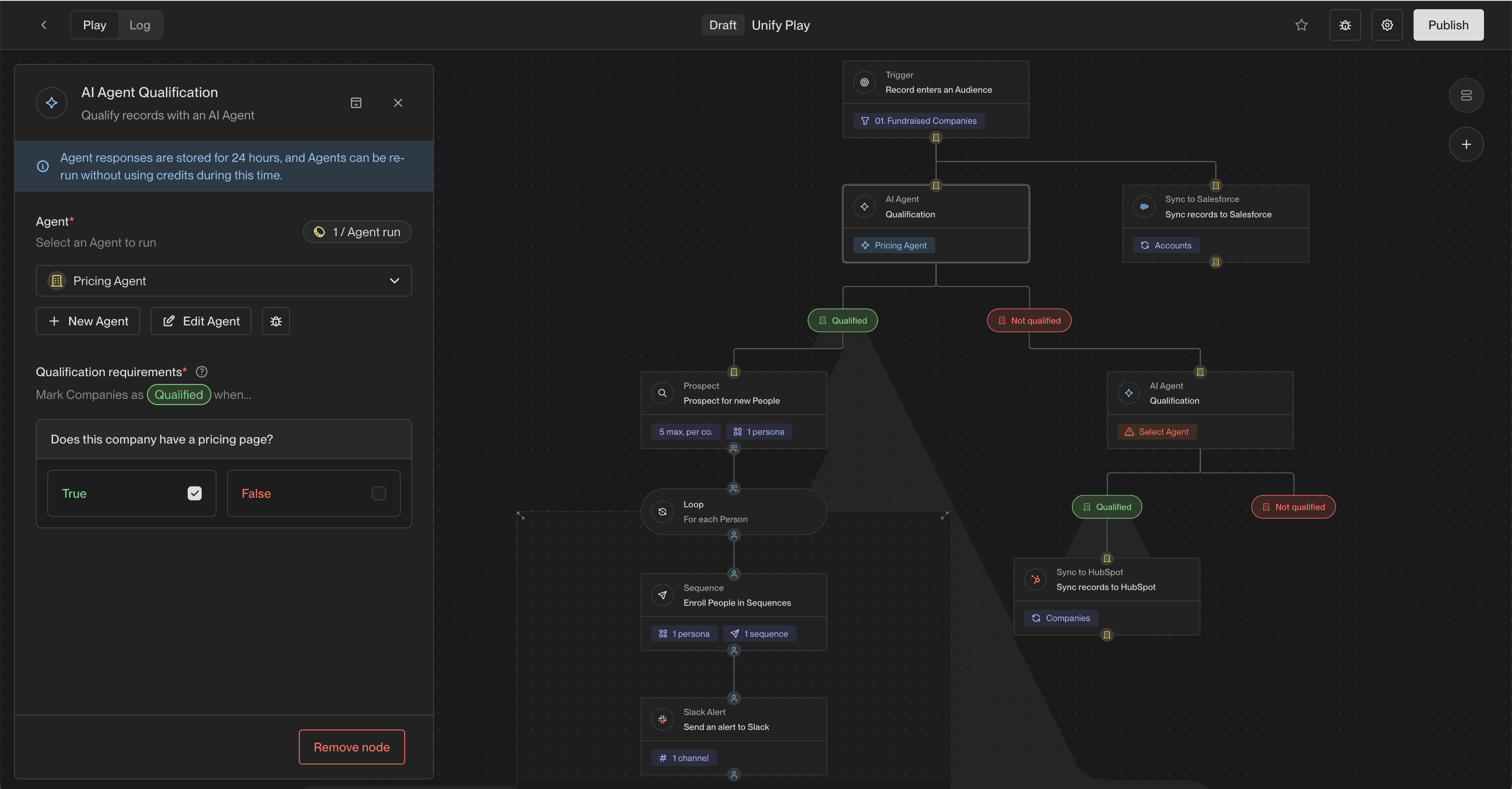Check the False checkbox
This screenshot has height=789, width=1512.
pyautogui.click(x=378, y=493)
